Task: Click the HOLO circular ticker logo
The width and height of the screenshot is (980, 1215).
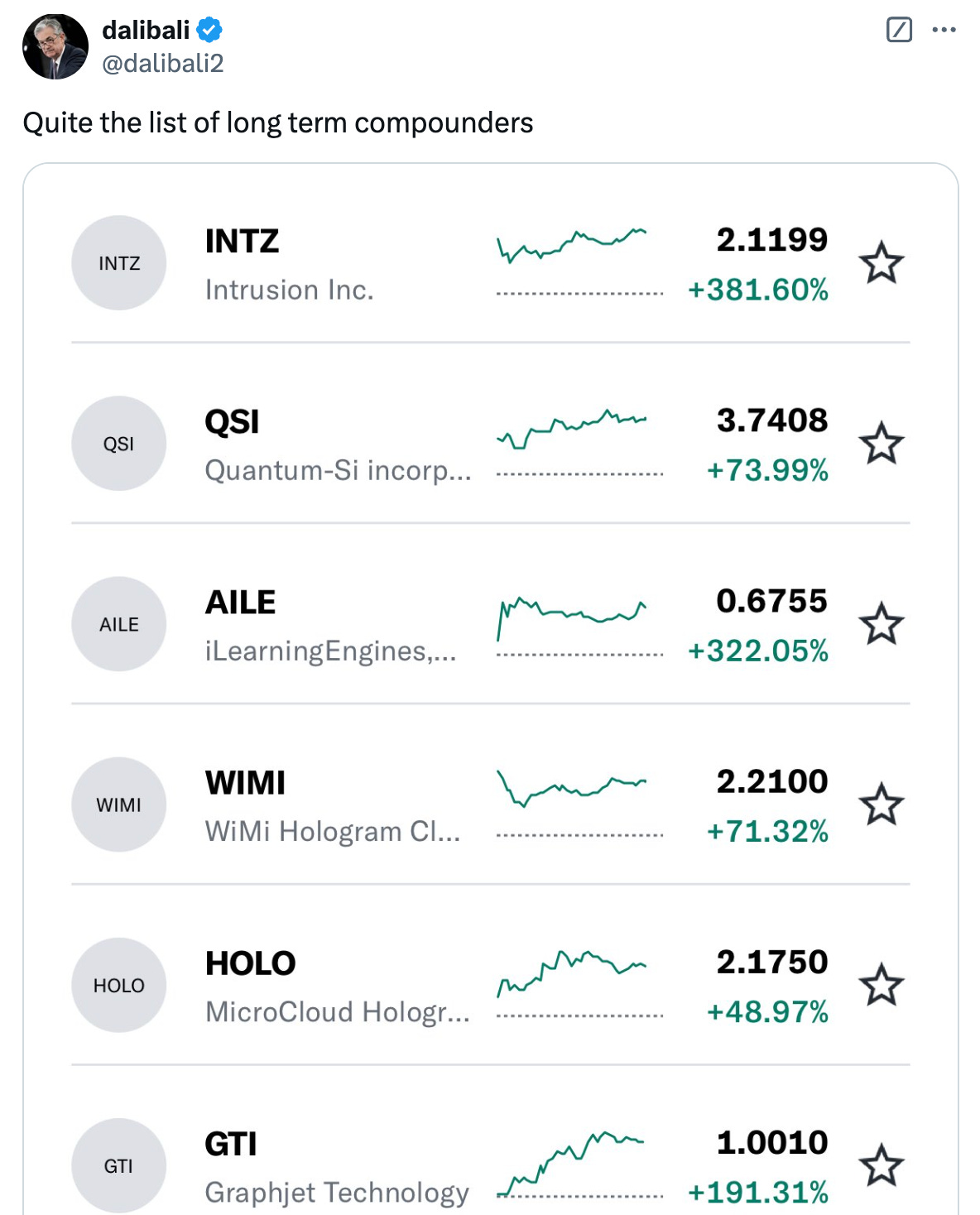Action: coord(119,985)
